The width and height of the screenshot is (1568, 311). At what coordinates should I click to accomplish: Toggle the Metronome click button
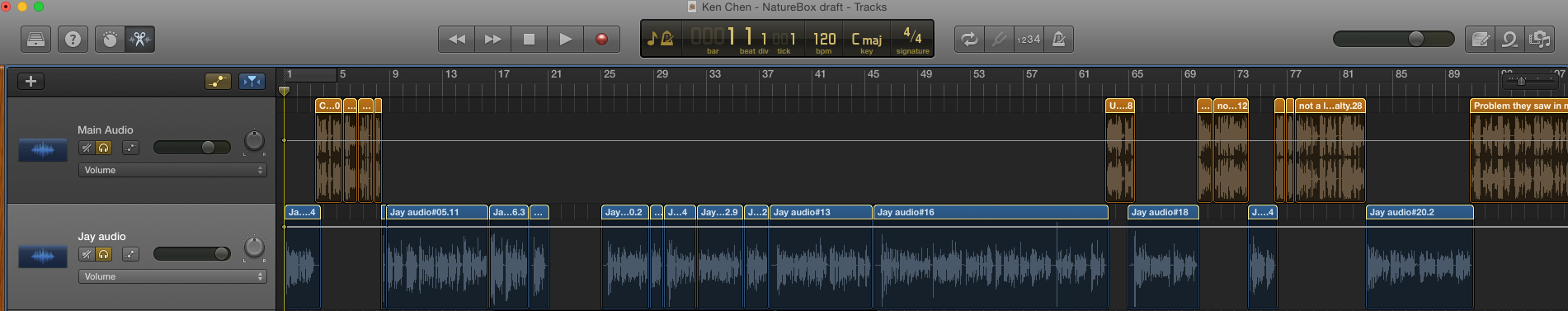[x=1058, y=39]
